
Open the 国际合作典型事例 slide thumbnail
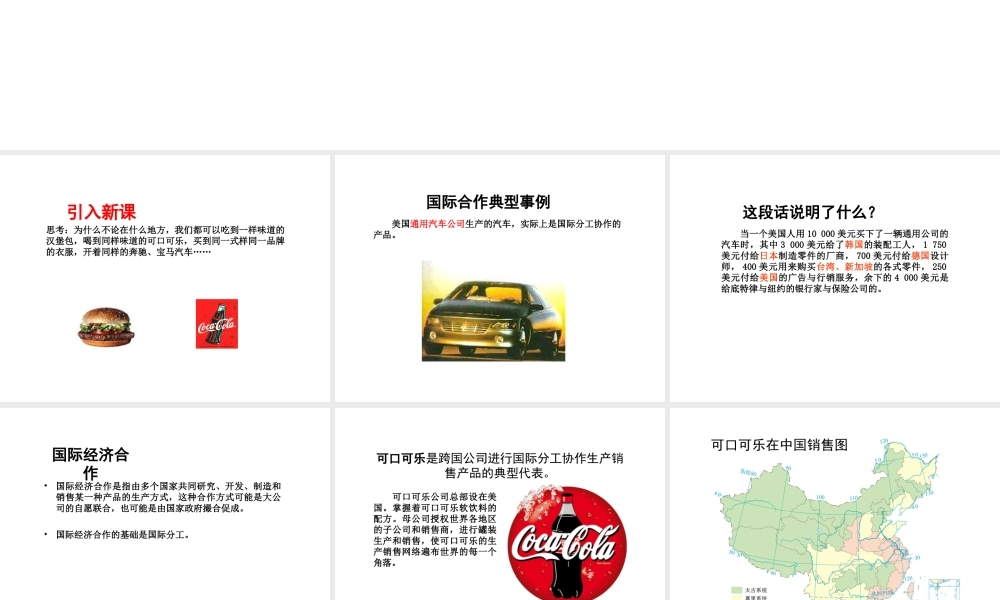point(499,278)
